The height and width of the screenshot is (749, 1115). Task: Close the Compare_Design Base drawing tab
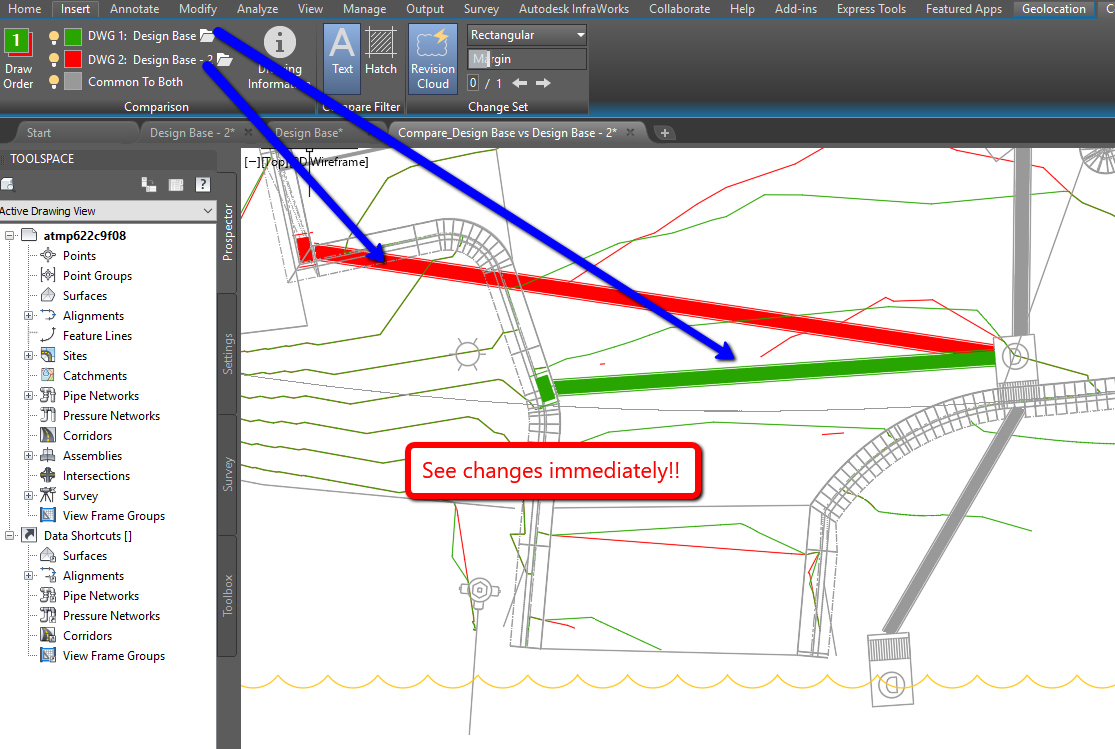click(630, 132)
